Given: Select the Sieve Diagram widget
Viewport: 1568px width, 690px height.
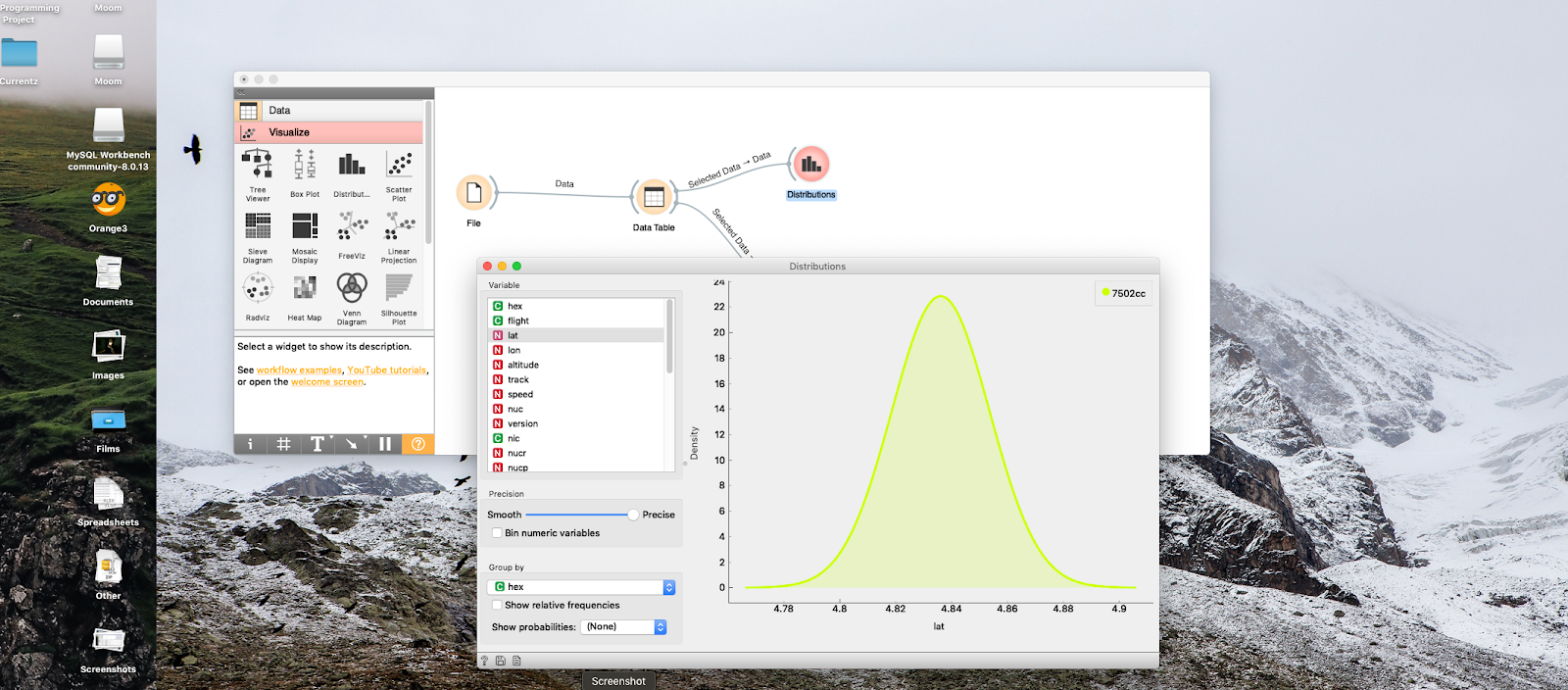Looking at the screenshot, I should point(258,237).
